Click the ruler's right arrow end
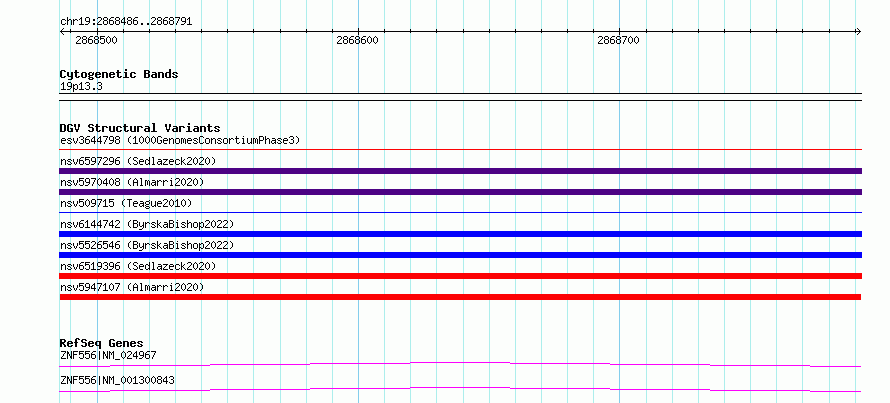The width and height of the screenshot is (890, 403). tap(859, 32)
